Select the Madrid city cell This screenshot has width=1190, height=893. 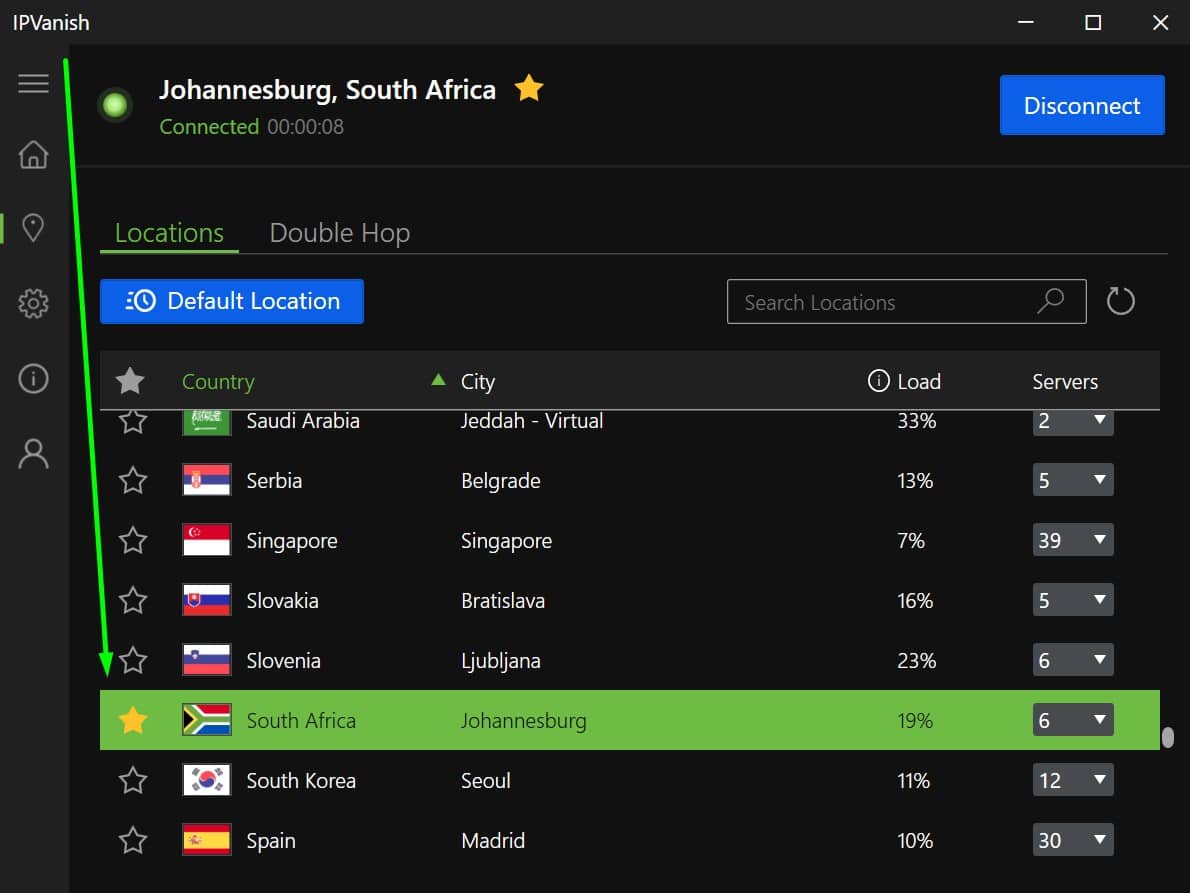(x=493, y=840)
